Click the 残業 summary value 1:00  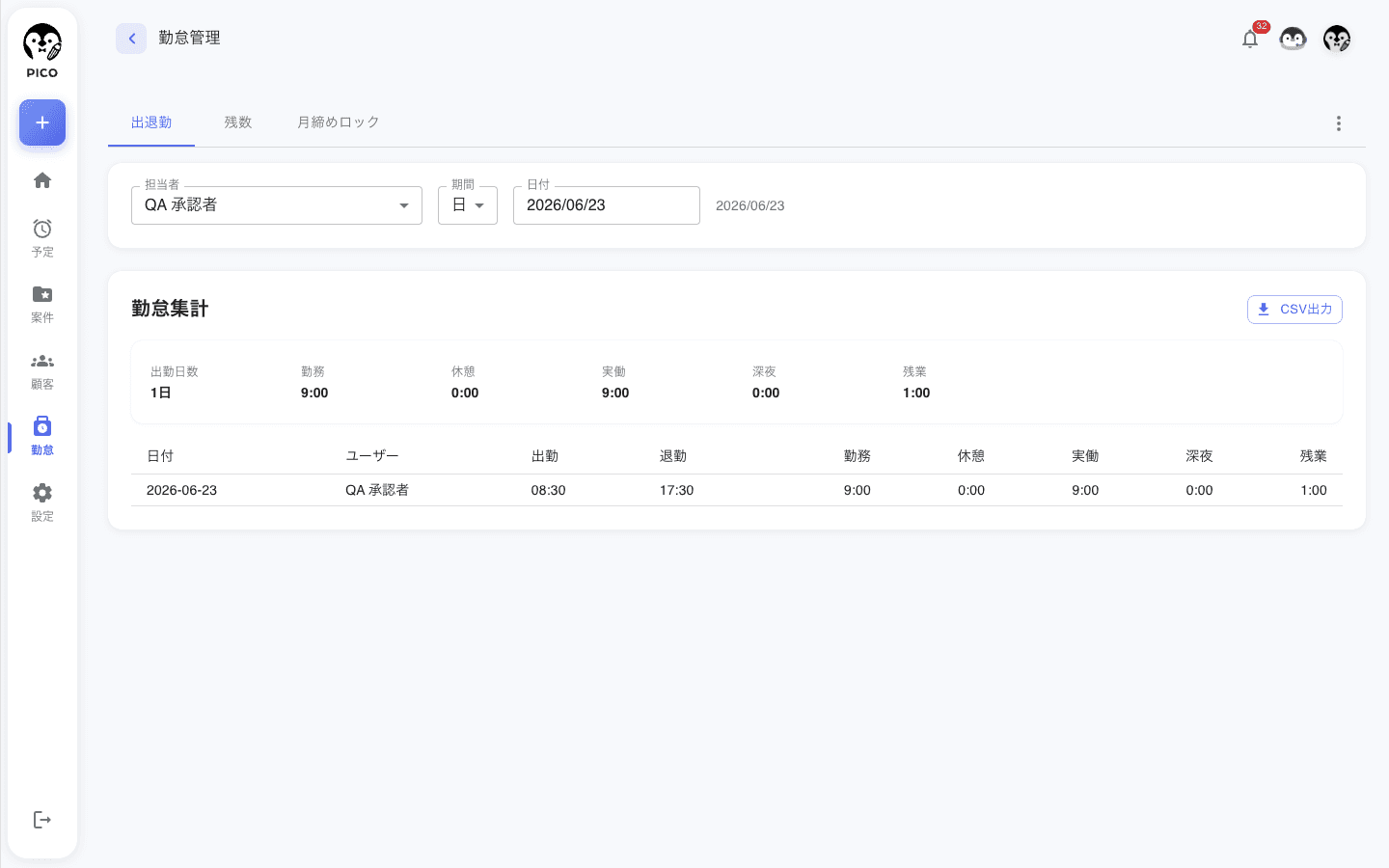[x=916, y=393]
